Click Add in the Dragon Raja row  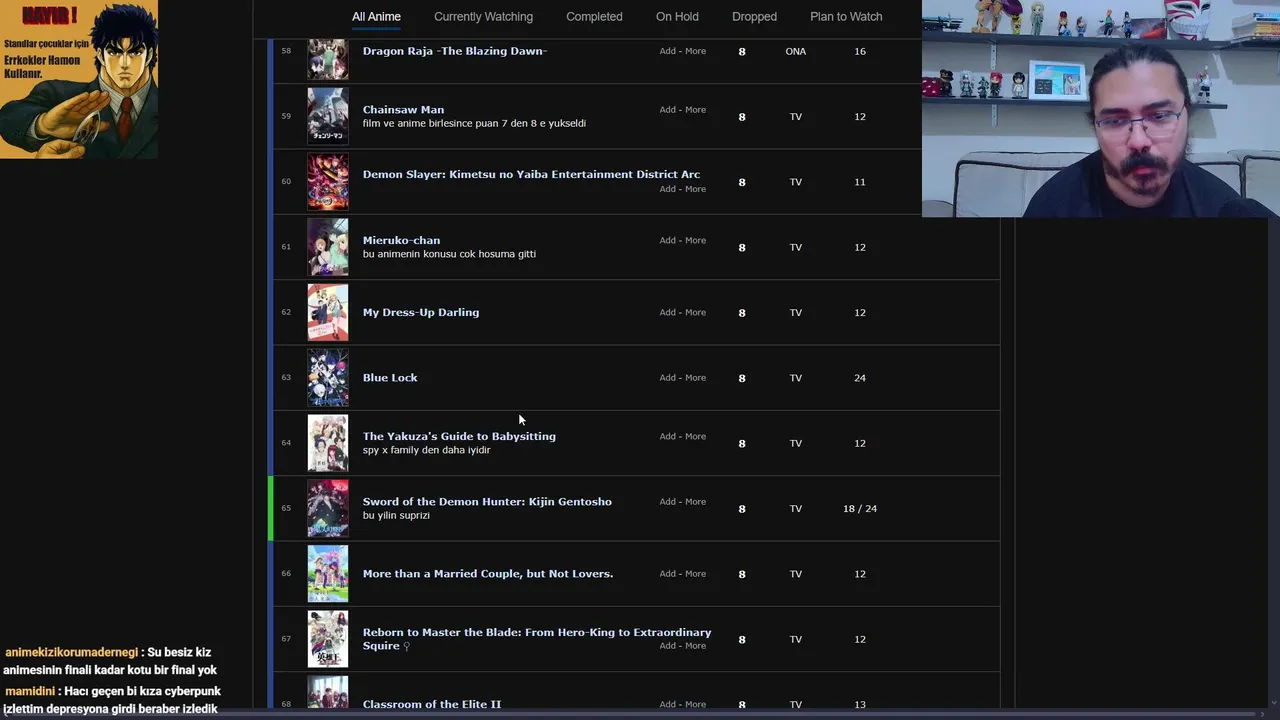pos(667,51)
